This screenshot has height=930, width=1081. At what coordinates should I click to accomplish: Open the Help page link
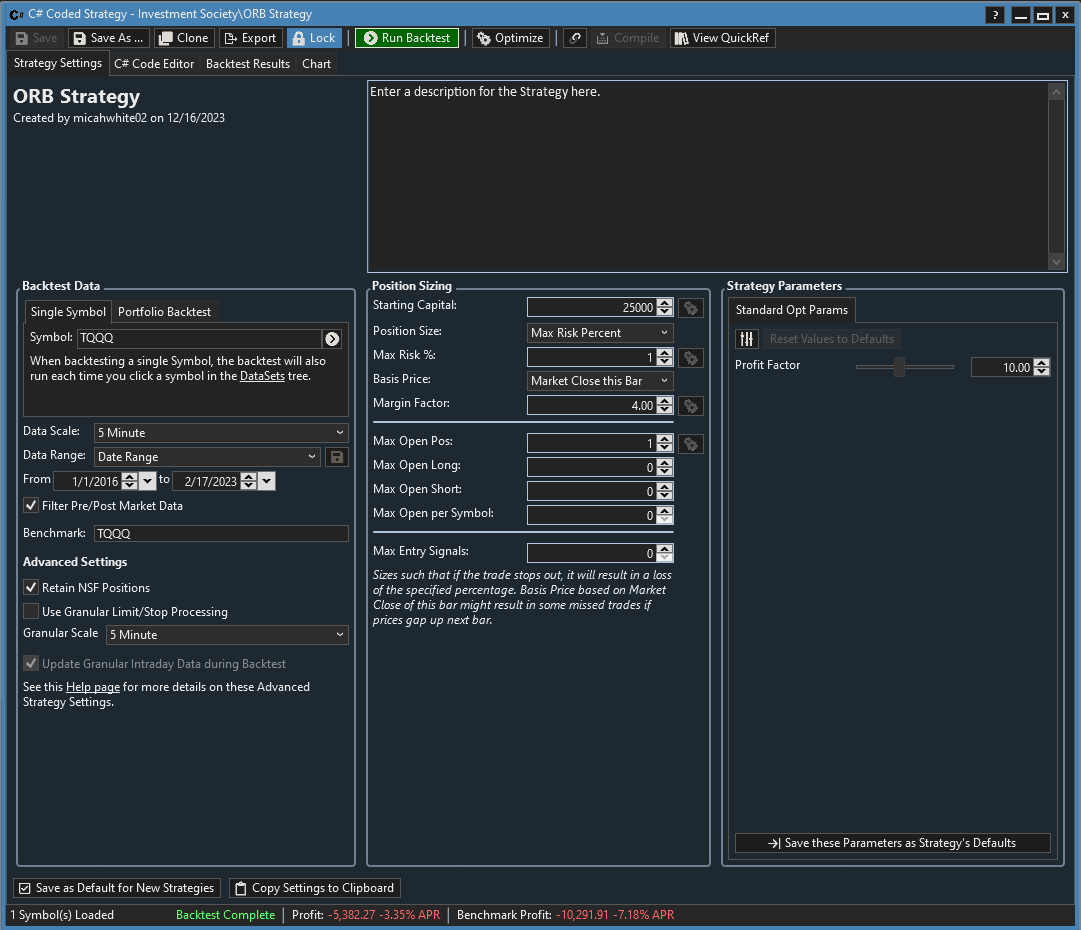pos(93,687)
